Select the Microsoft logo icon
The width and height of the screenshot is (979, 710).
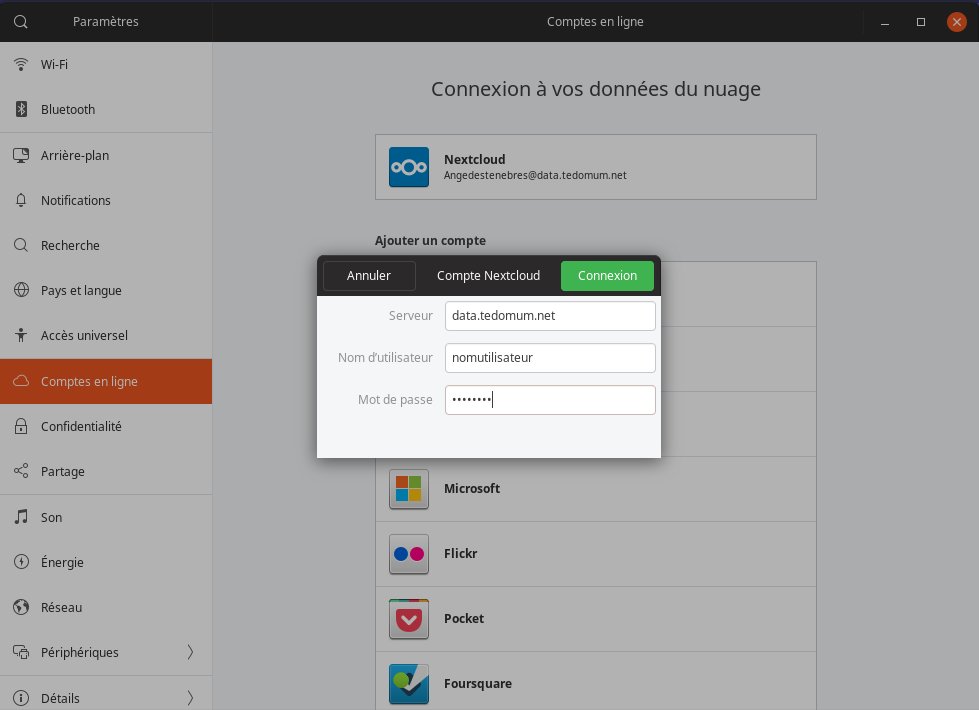[408, 489]
